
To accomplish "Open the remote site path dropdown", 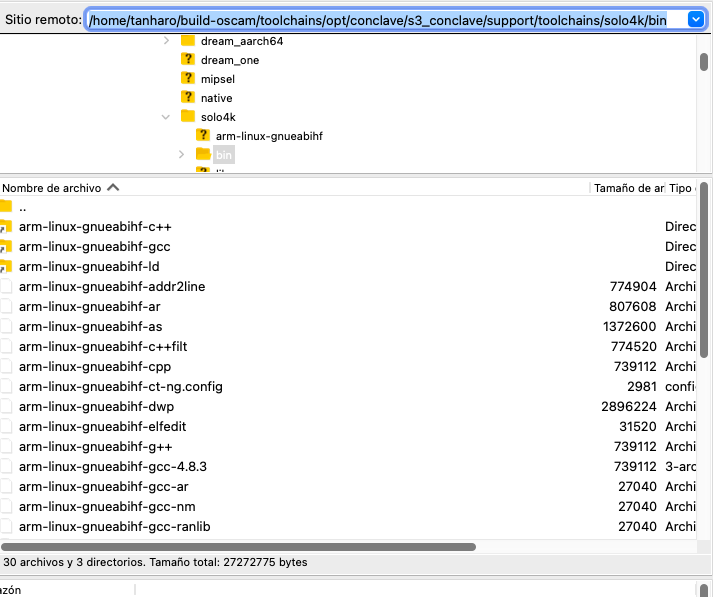I will 696,20.
